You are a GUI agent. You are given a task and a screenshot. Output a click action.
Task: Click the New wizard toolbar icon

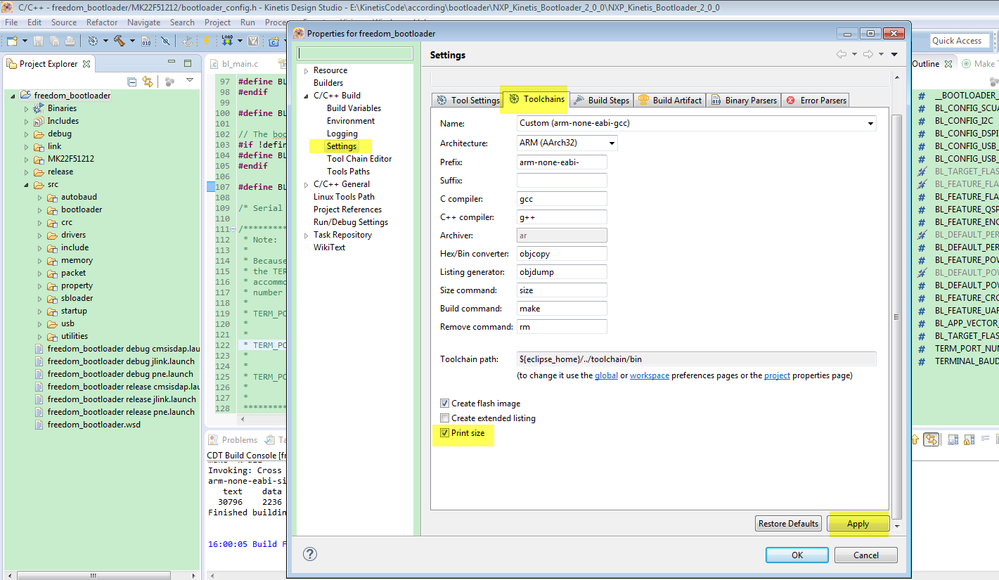point(12,41)
